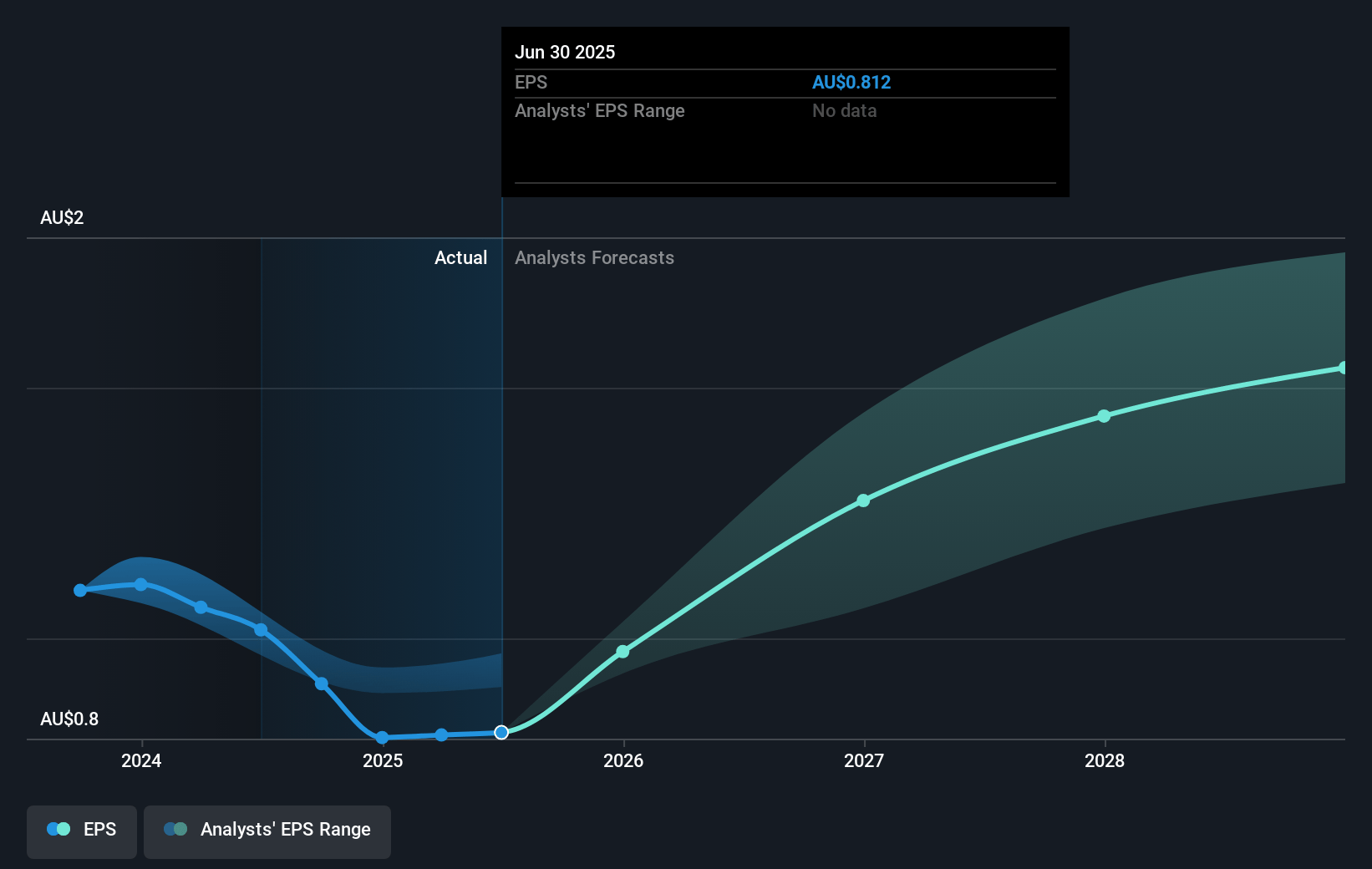
Task: Toggle the Analysts' EPS Range legend series
Action: [267, 831]
